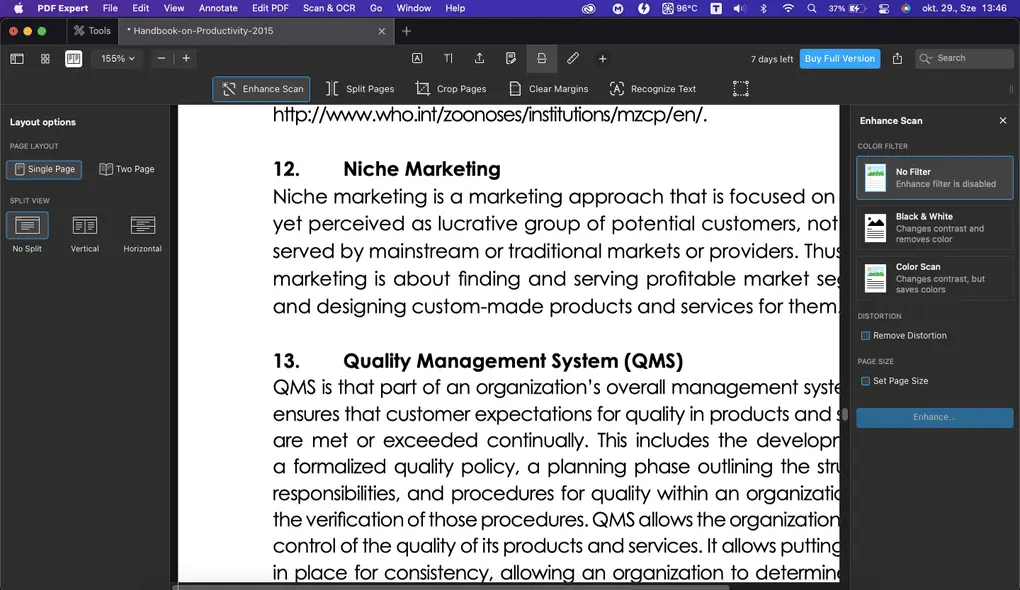The image size is (1020, 590).
Task: Enable the Remove Distortion option
Action: pos(867,335)
